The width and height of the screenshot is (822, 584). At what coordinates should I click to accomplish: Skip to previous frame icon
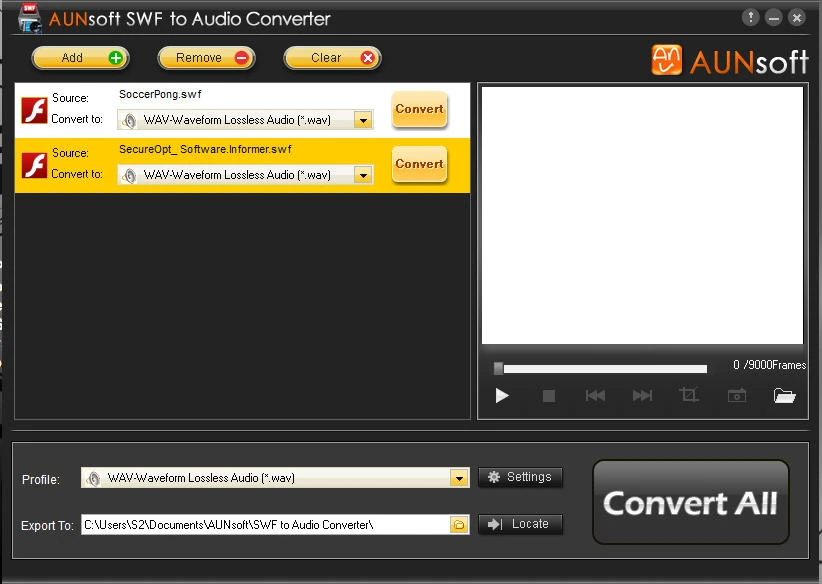595,396
